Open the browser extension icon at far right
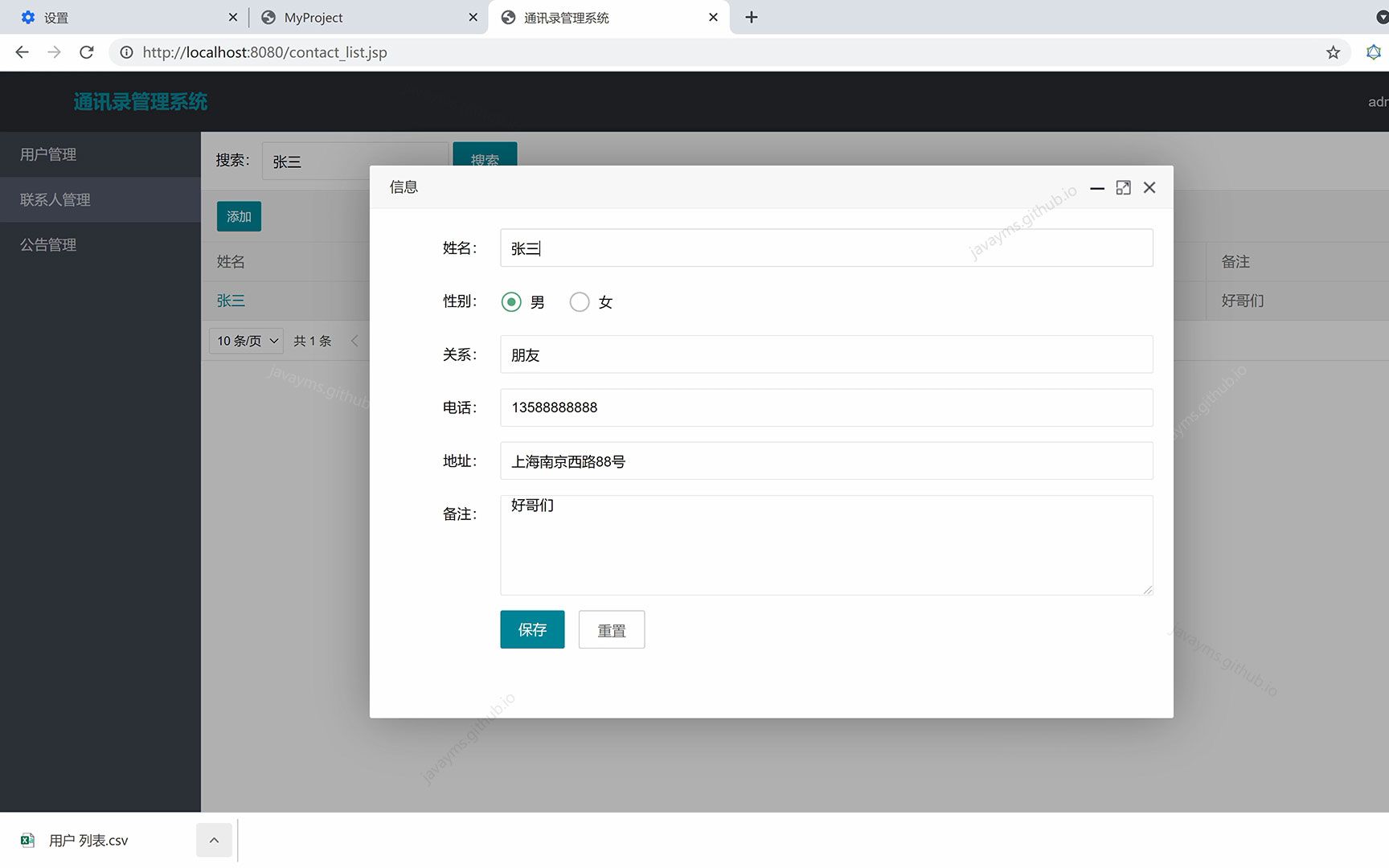Screen dimensions: 1389x868 tap(1374, 52)
